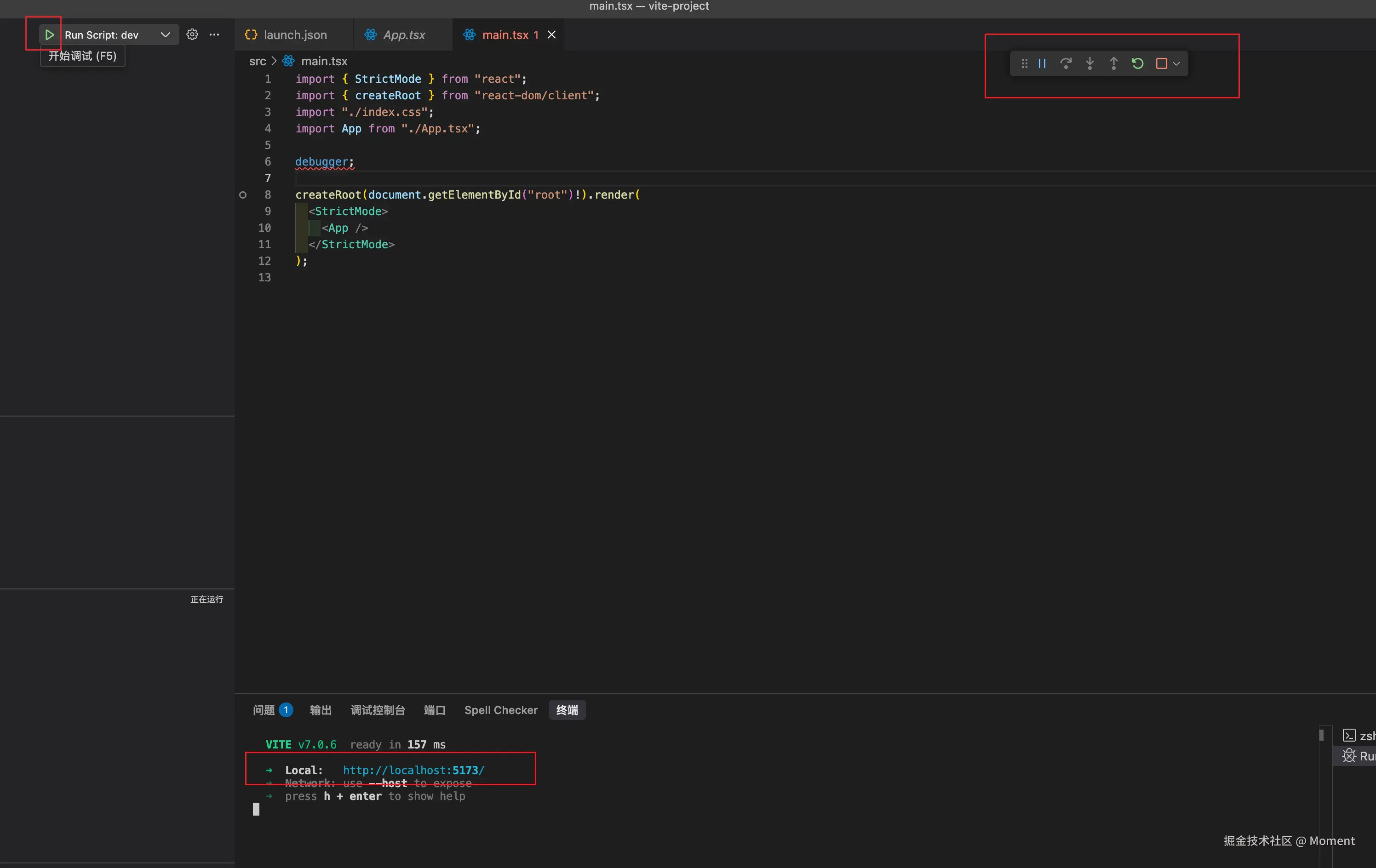Open the localhost:5173 link in terminal
The image size is (1376, 868).
(413, 770)
